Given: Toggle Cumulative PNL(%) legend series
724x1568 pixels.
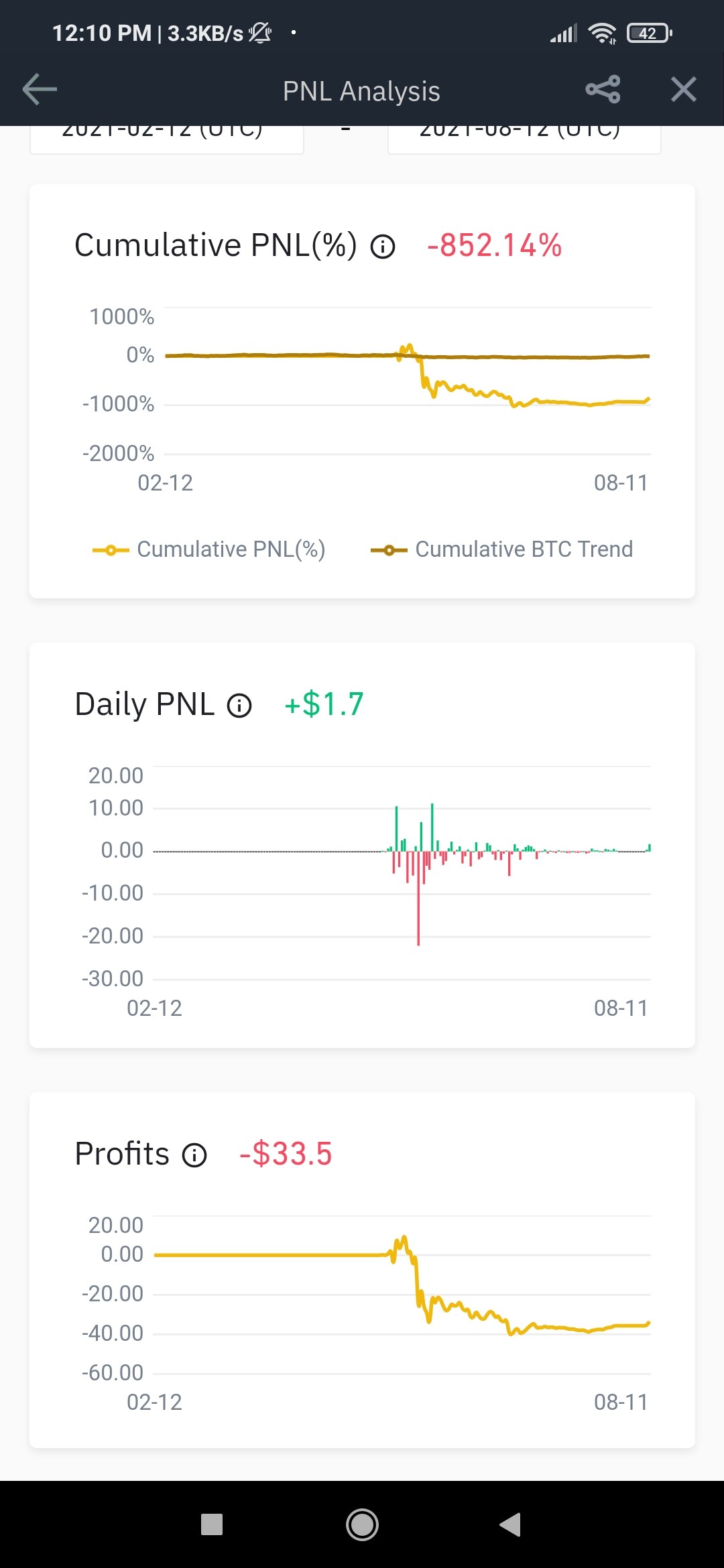Looking at the screenshot, I should click(208, 549).
